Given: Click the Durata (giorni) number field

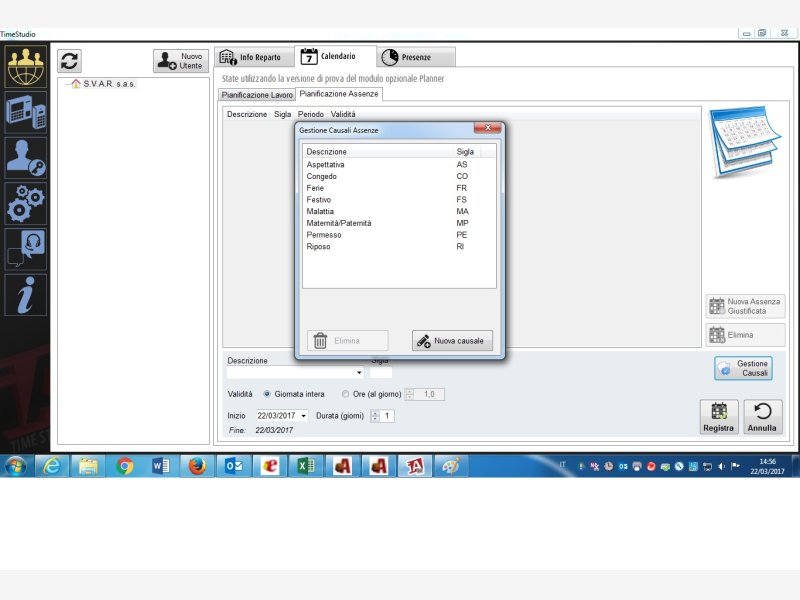Looking at the screenshot, I should point(387,416).
